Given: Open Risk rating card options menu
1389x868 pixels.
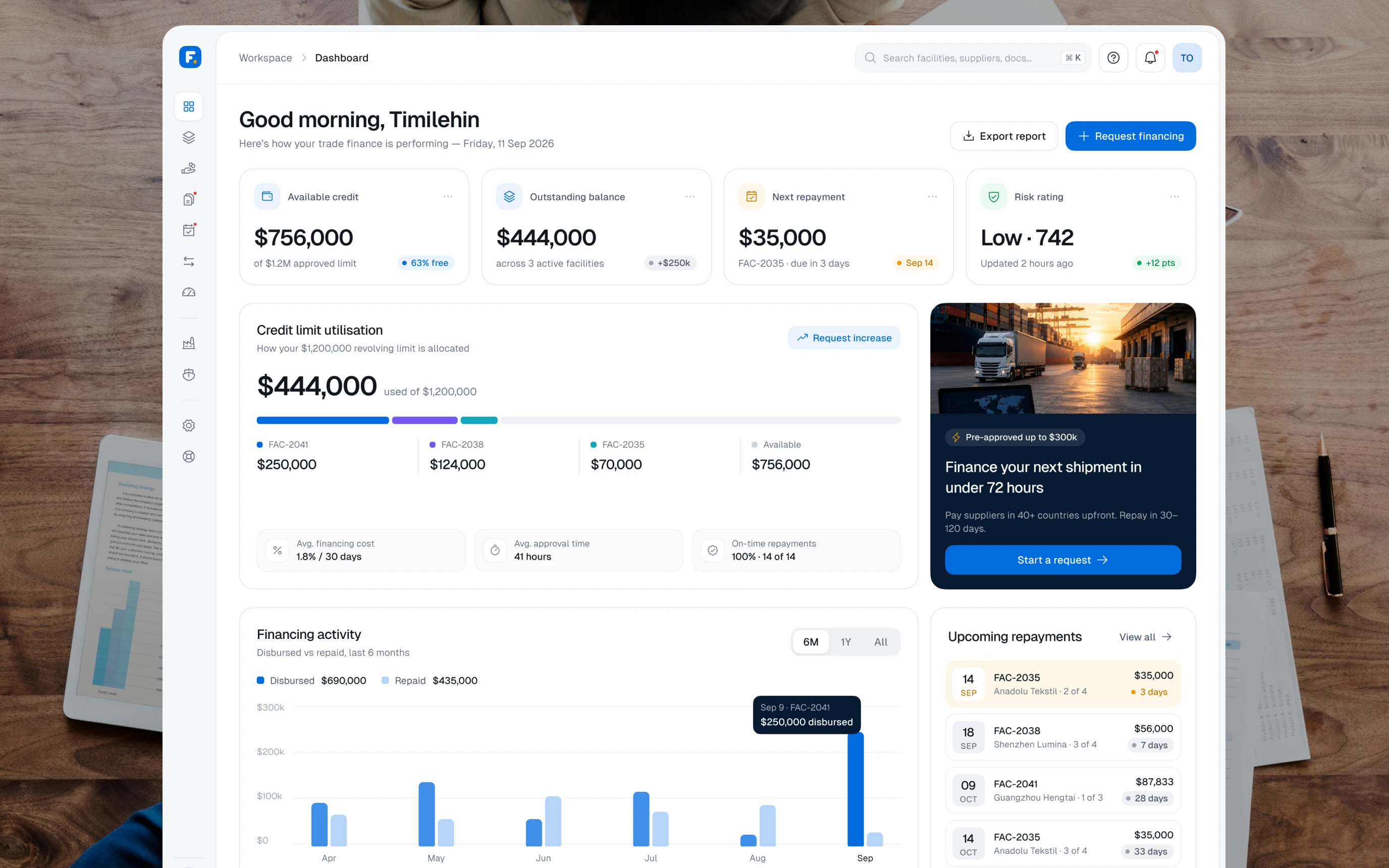Looking at the screenshot, I should point(1175,197).
